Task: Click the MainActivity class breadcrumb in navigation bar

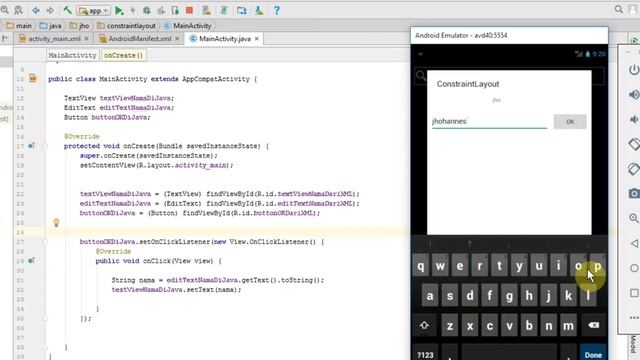Action: coord(188,26)
